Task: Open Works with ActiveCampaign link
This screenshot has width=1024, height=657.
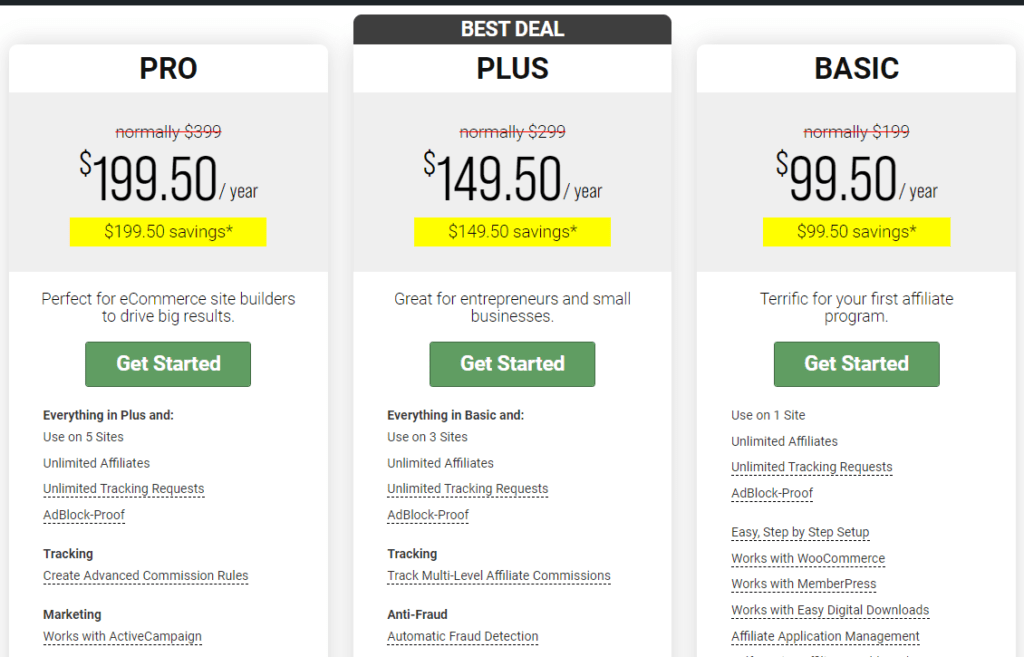Action: click(122, 637)
